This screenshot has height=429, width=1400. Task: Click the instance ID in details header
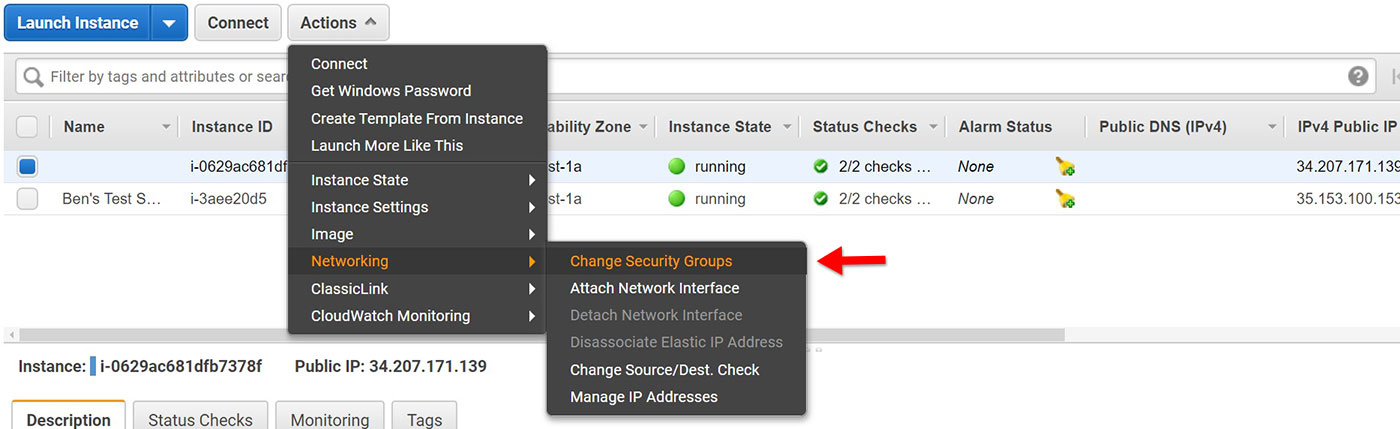click(x=181, y=366)
